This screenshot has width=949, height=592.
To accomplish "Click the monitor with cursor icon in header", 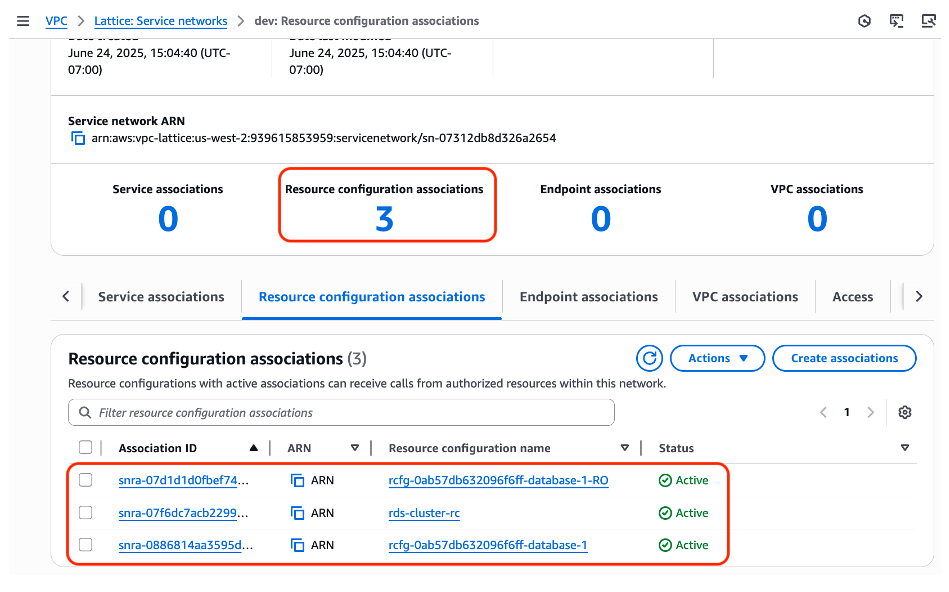I will (896, 21).
